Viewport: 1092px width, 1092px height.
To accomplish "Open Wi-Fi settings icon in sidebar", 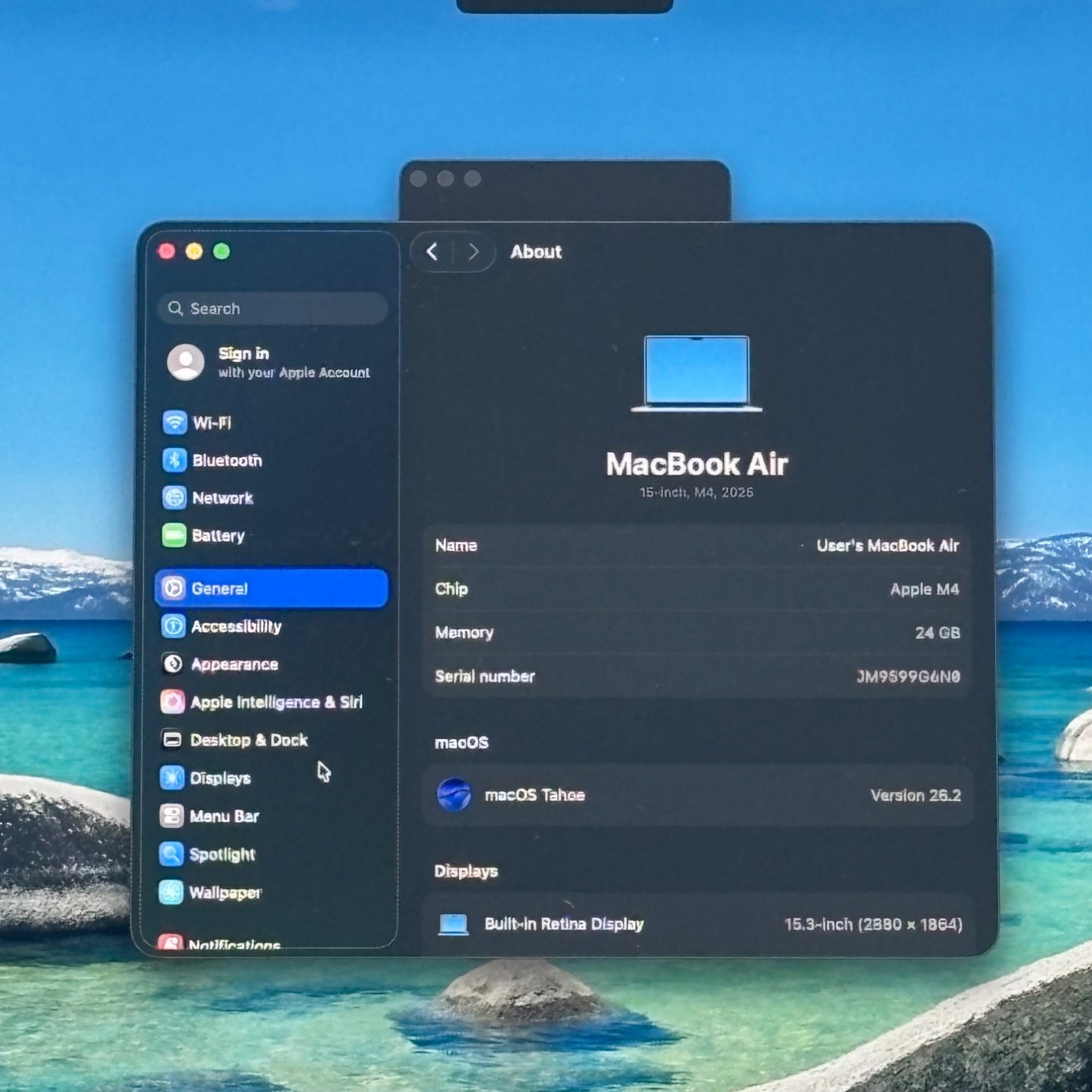I will click(x=175, y=422).
